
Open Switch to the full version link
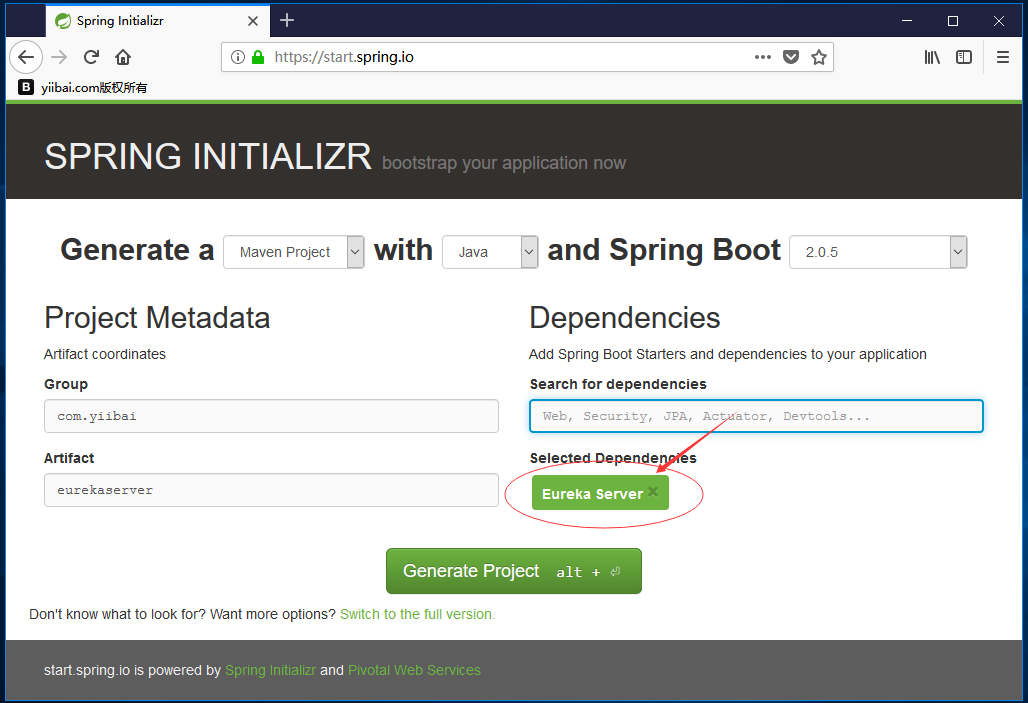coord(417,614)
